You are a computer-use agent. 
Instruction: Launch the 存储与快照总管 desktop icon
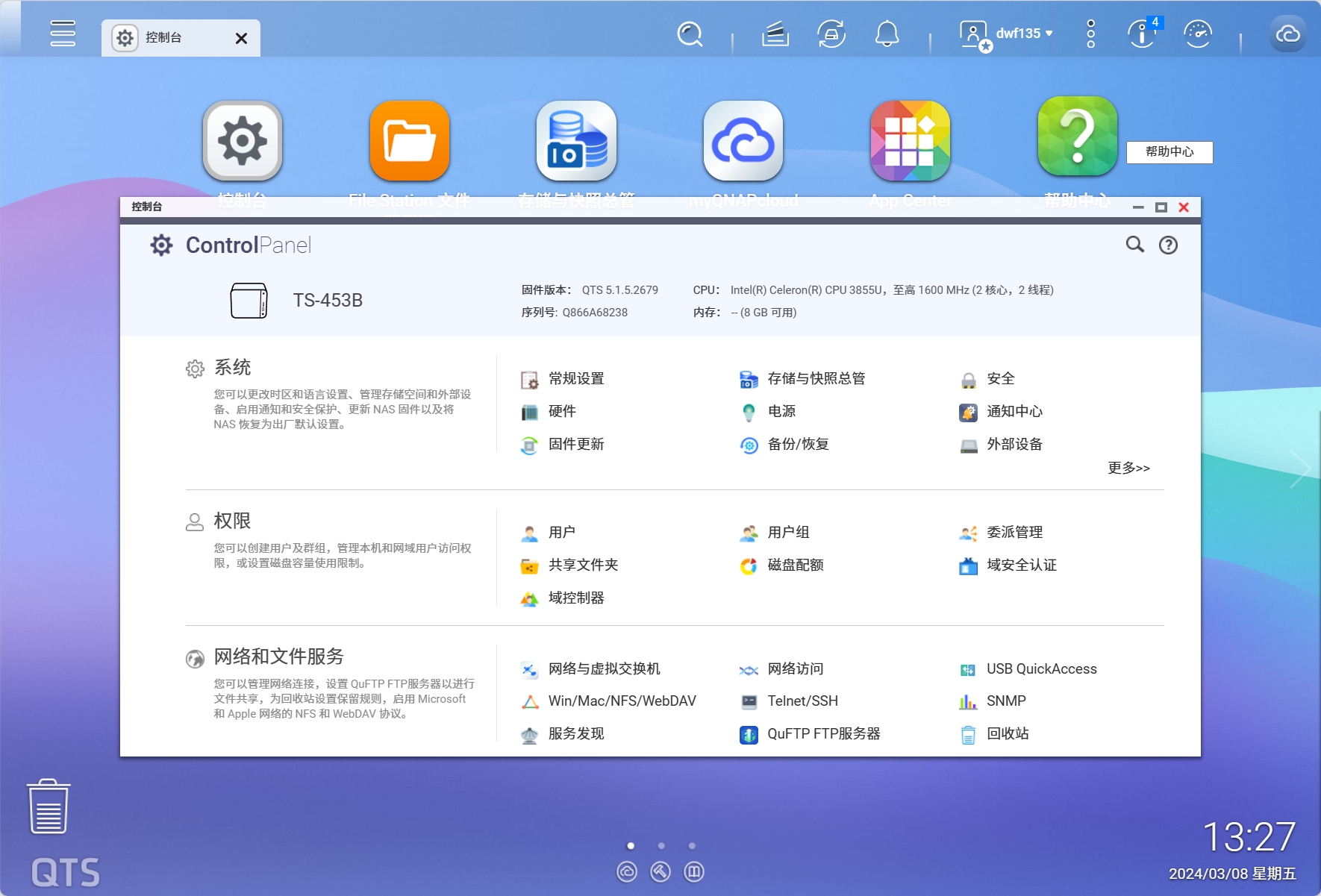577,141
